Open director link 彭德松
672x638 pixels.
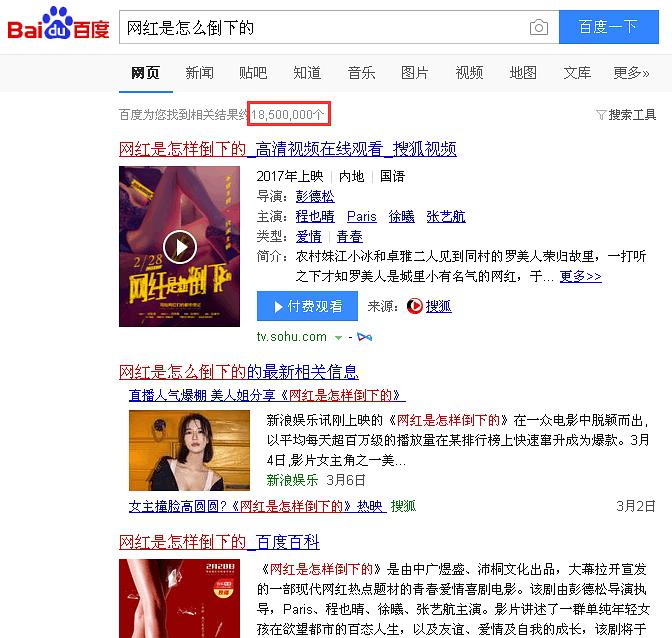click(315, 196)
